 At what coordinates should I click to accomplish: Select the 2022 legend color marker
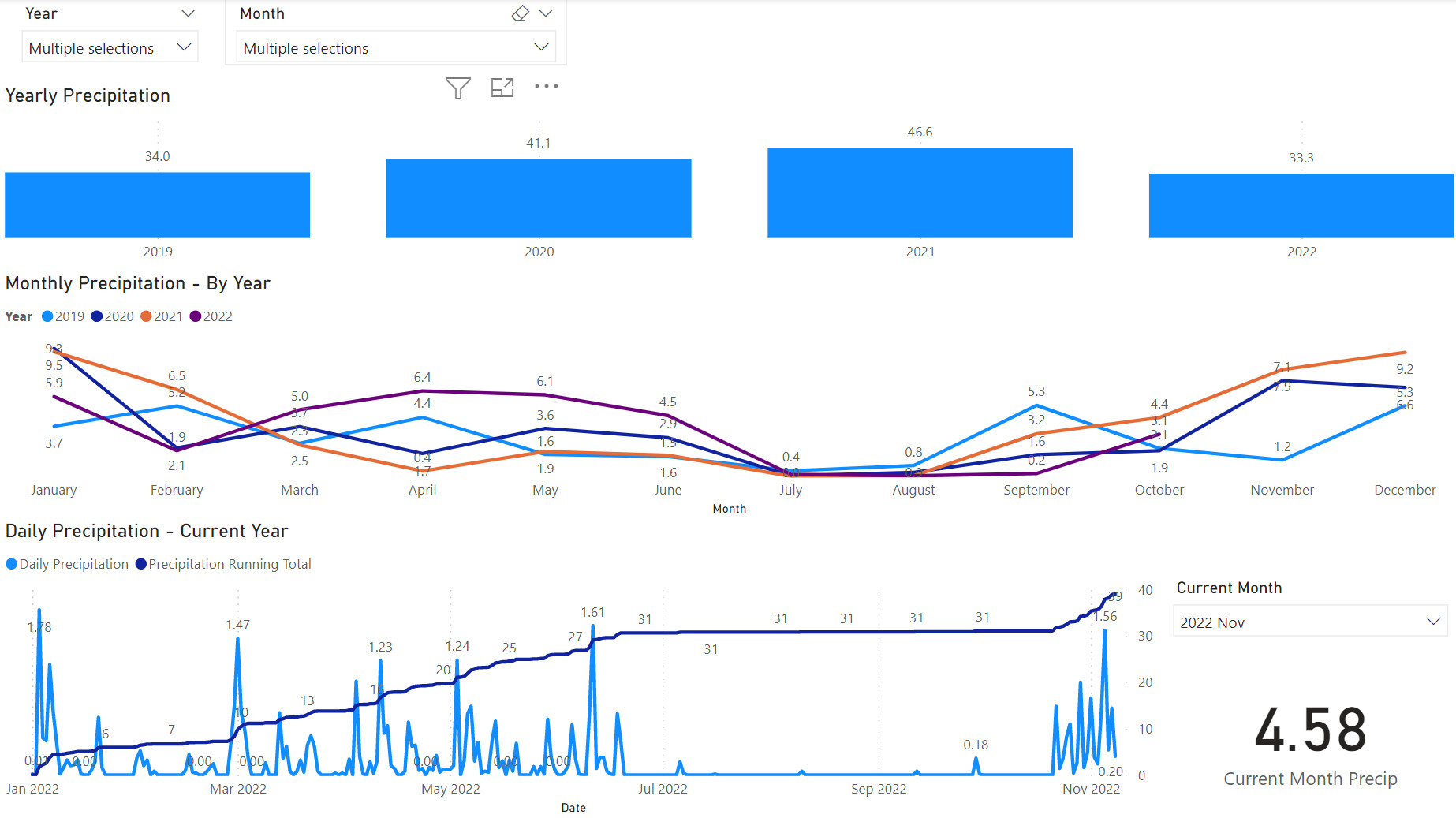196,316
